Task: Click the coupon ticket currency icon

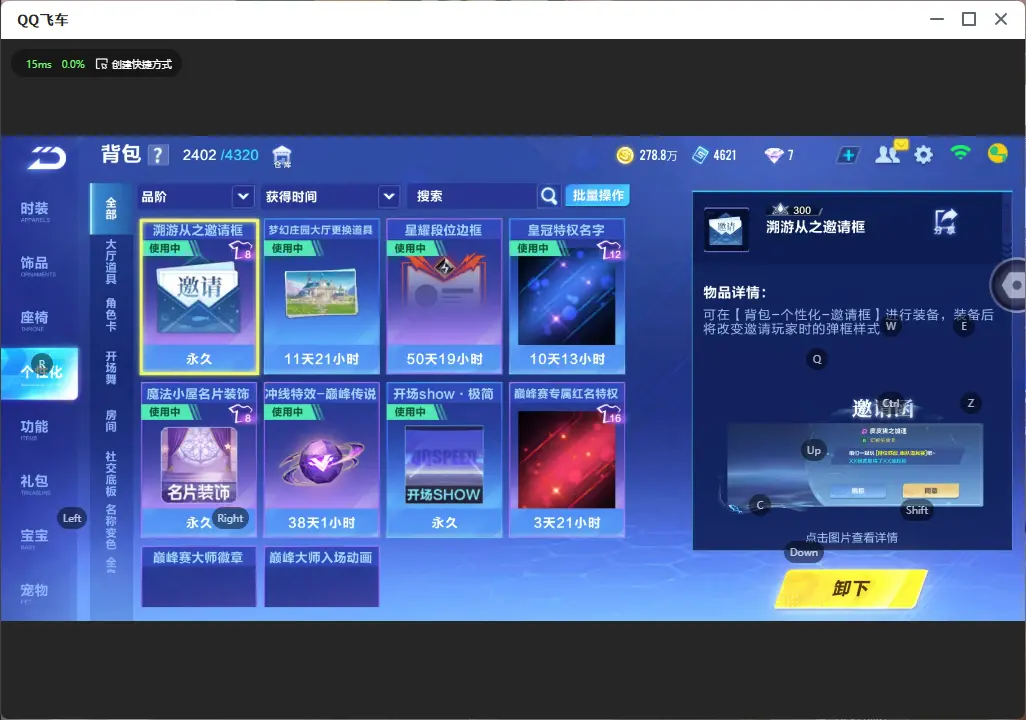Action: [x=700, y=155]
